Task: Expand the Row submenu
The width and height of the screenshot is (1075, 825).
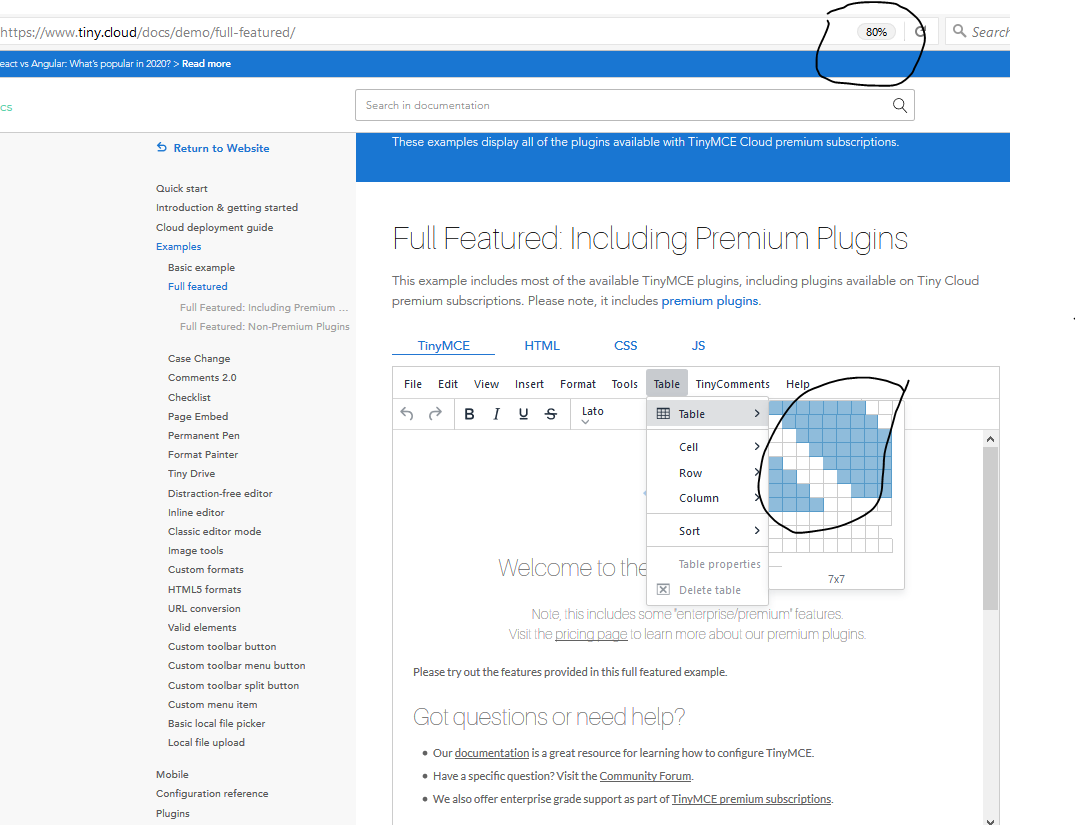Action: tap(708, 473)
